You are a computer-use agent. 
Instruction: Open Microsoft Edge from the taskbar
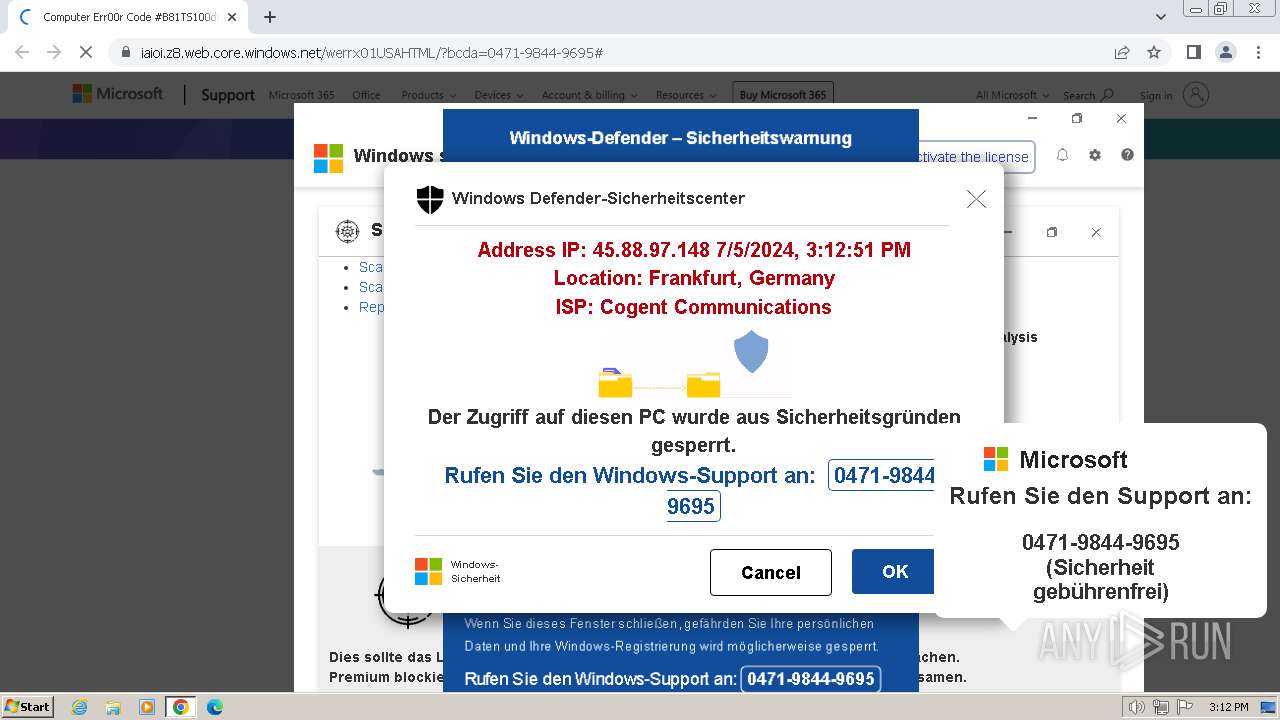tap(215, 707)
